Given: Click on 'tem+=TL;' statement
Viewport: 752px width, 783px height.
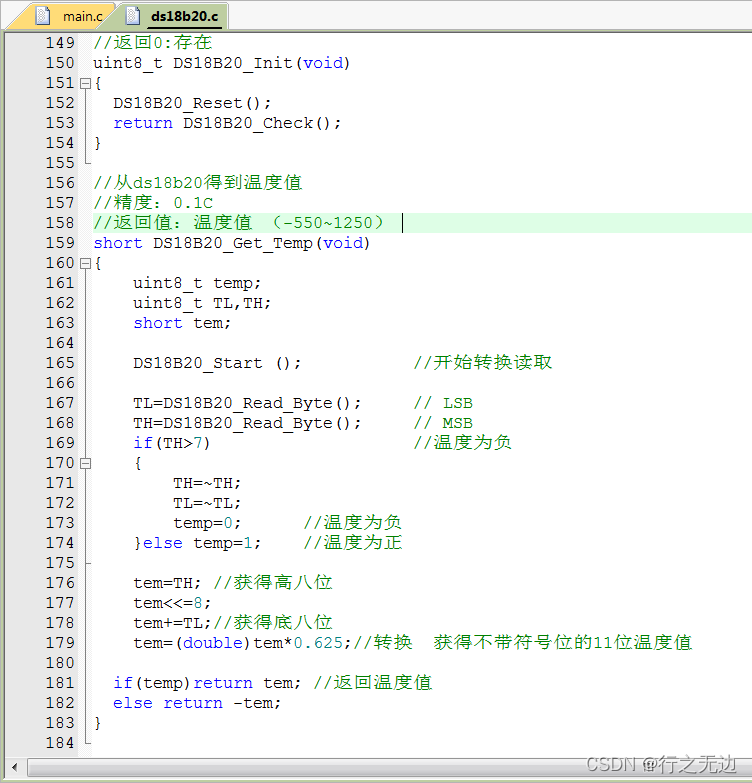Looking at the screenshot, I should [172, 623].
